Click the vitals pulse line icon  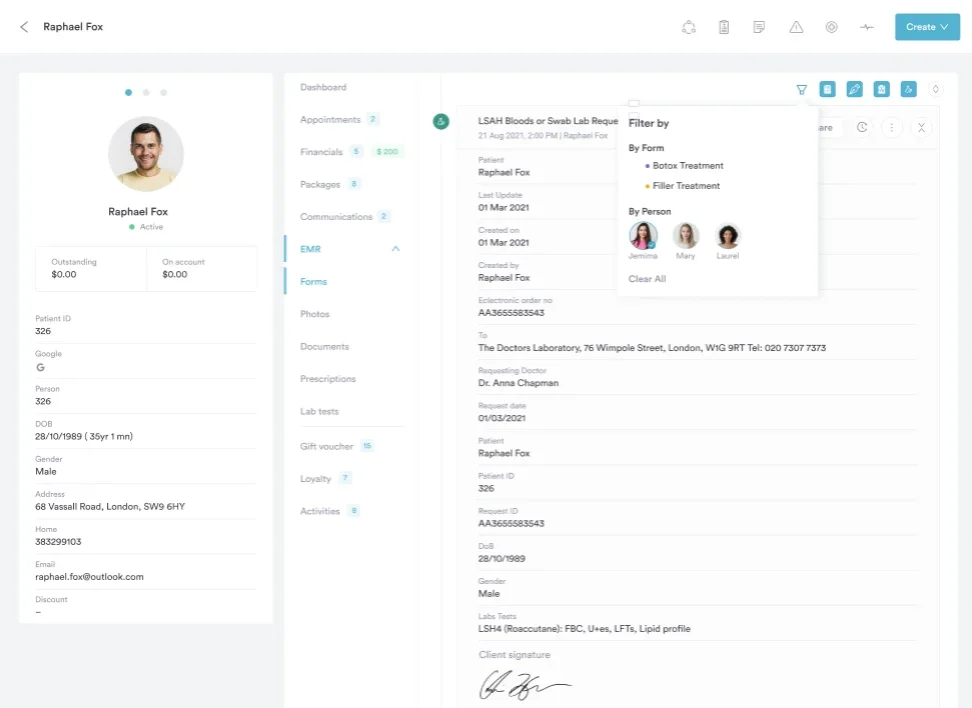click(867, 27)
